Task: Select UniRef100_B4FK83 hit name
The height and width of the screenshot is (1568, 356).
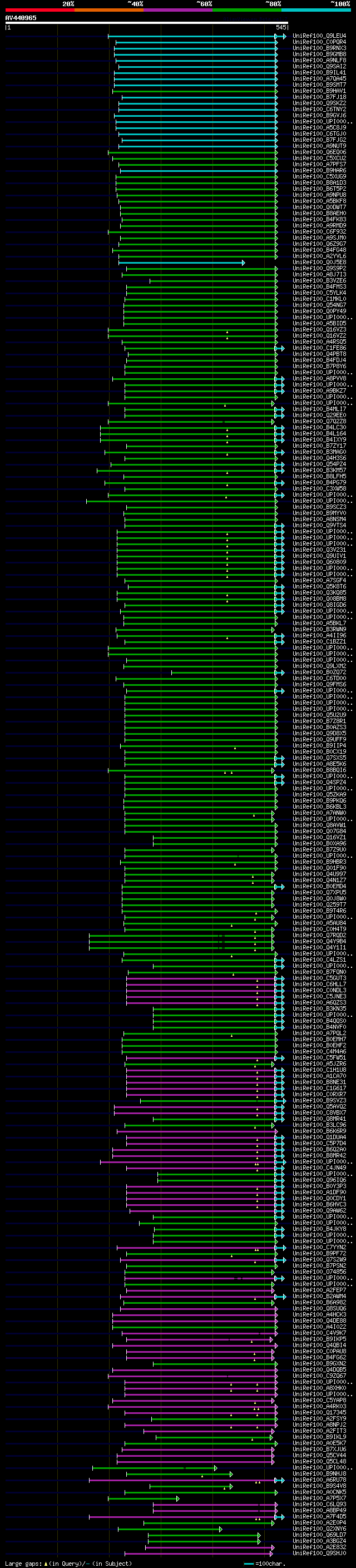Action: pyautogui.click(x=319, y=219)
